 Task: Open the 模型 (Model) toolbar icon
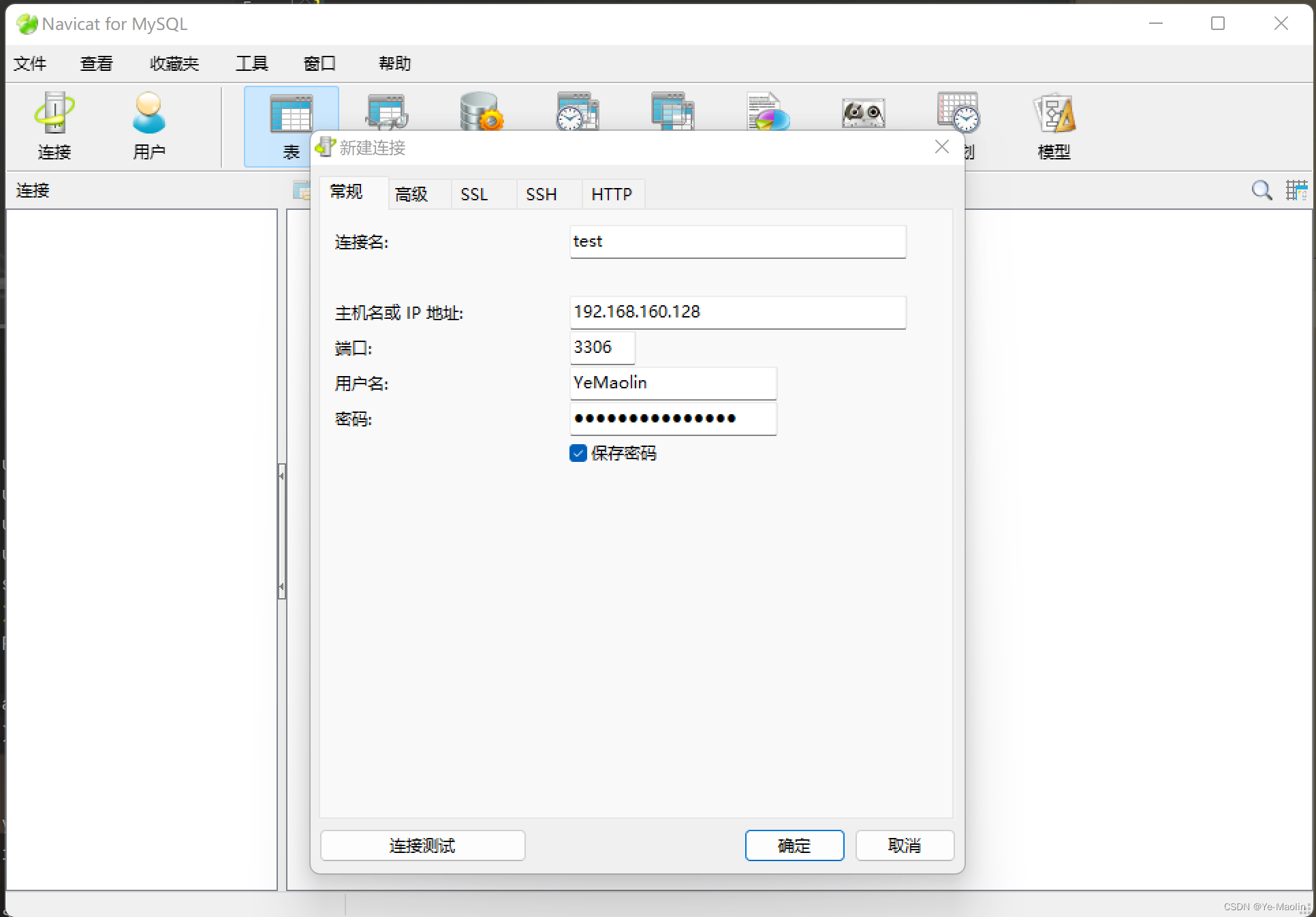click(x=1053, y=126)
